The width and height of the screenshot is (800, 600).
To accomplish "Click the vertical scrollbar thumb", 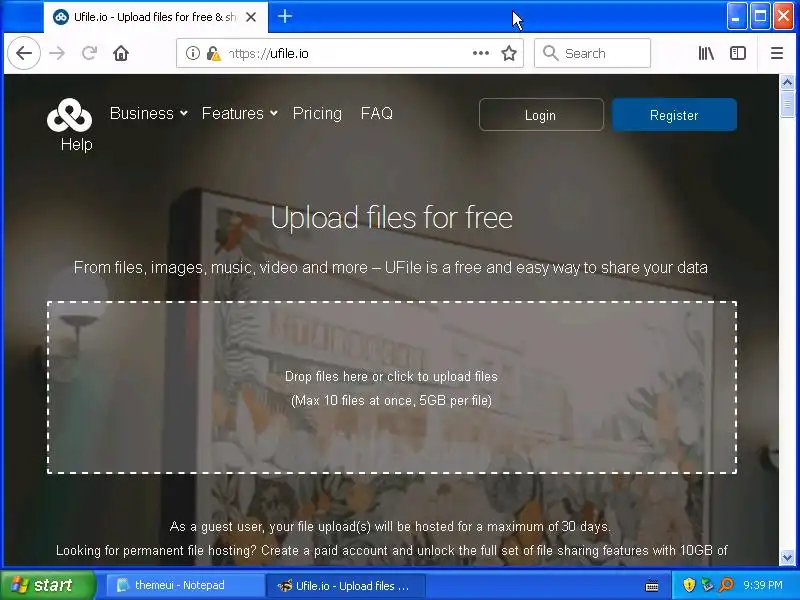I will (x=787, y=105).
